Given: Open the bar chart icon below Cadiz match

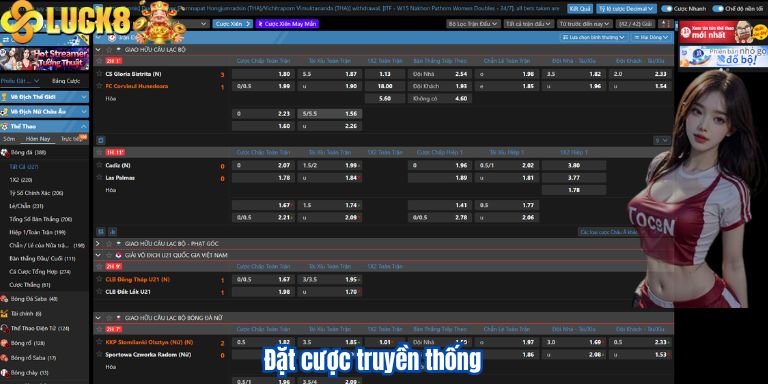Looking at the screenshot, I should [x=113, y=231].
